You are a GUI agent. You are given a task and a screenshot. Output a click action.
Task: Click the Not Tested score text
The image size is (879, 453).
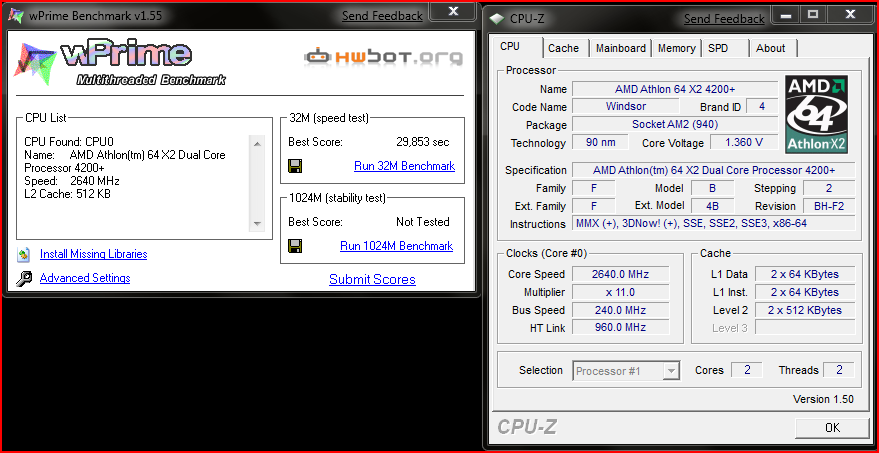pos(423,222)
